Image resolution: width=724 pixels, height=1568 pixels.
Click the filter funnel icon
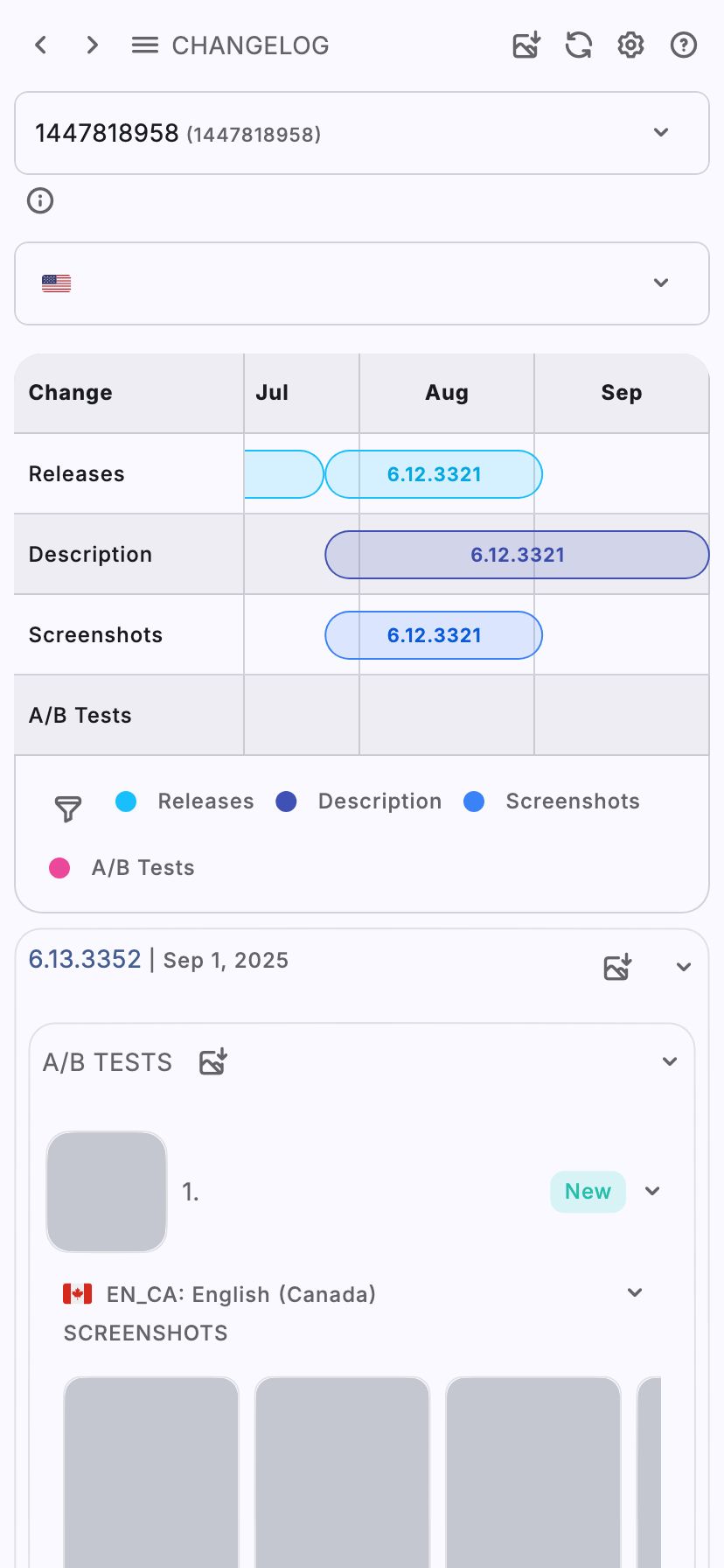[68, 808]
